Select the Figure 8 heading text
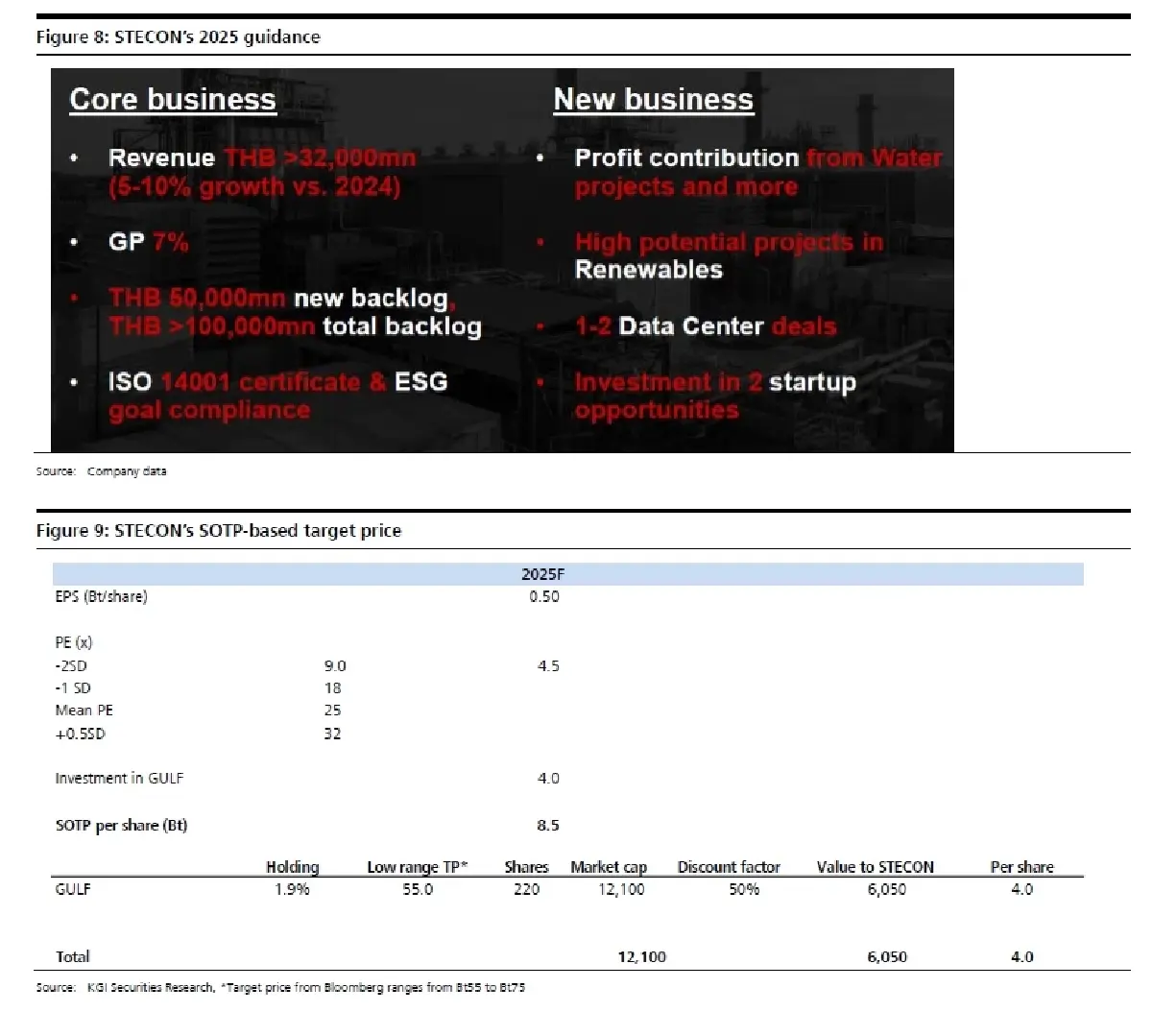The height and width of the screenshot is (1036, 1152). (177, 37)
